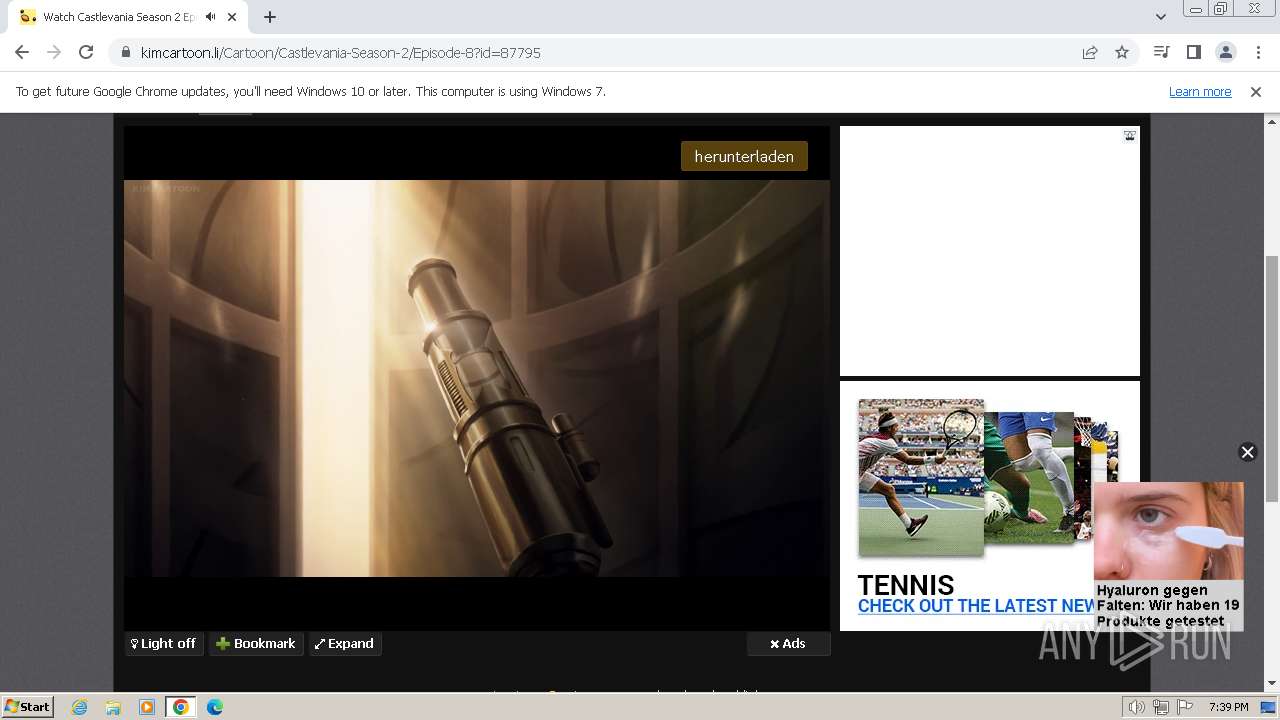The image size is (1280, 720).
Task: Reload the kimcartoon page
Action: pos(86,52)
